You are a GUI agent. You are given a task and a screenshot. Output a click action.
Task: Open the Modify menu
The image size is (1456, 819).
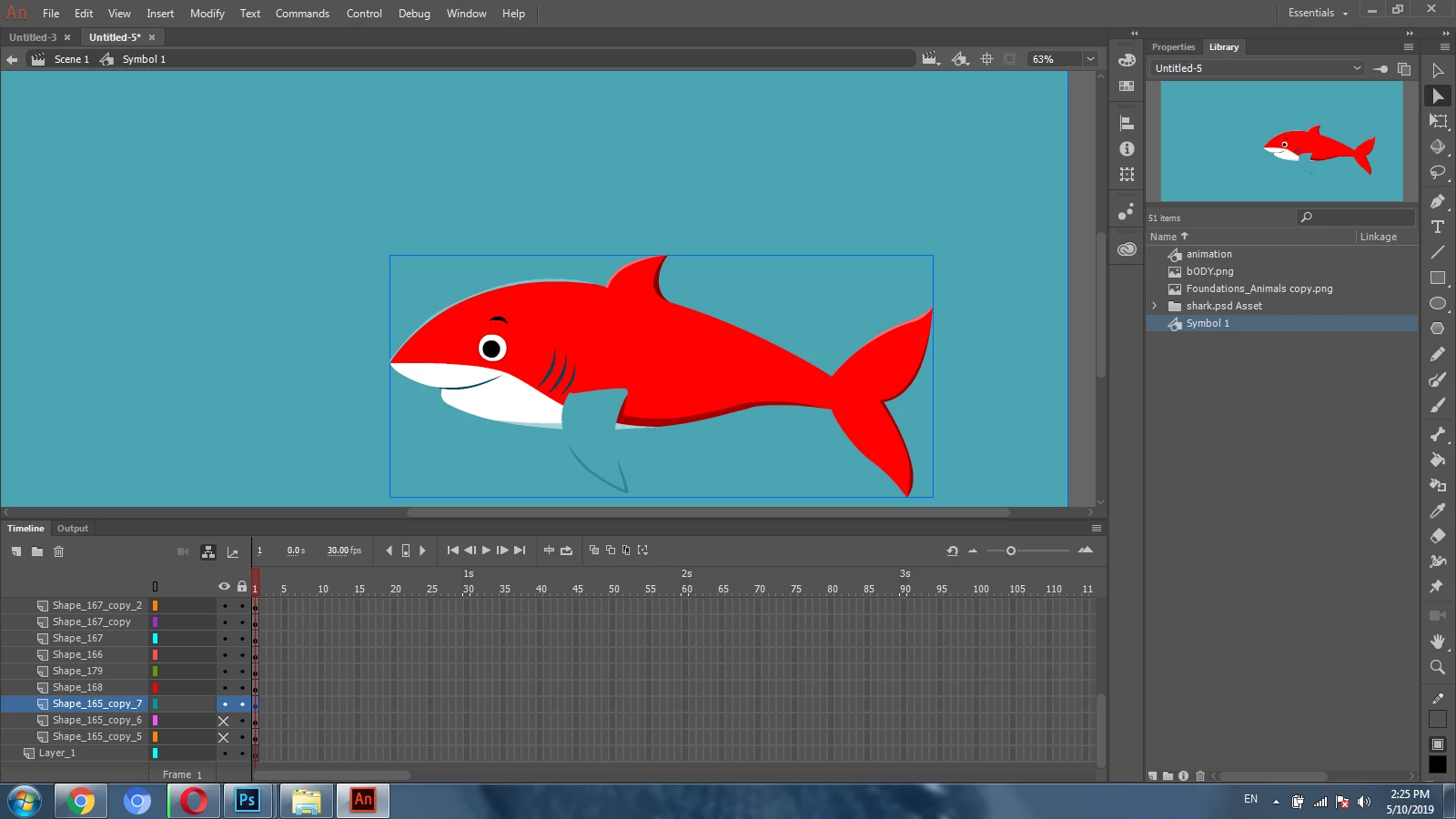point(207,14)
